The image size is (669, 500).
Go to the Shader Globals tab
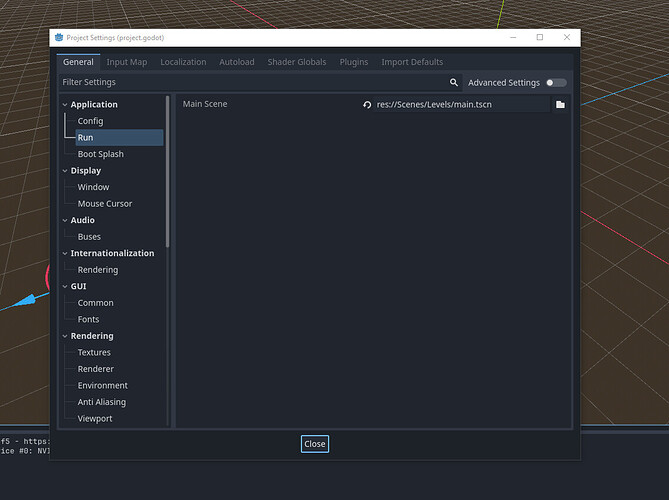click(296, 62)
